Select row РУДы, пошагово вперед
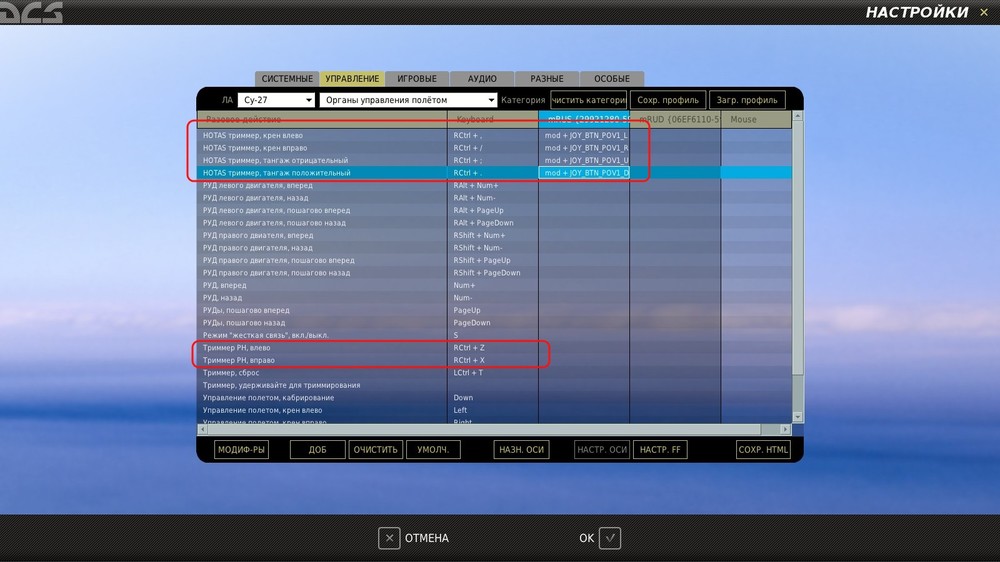The width and height of the screenshot is (1000, 562). pos(494,310)
